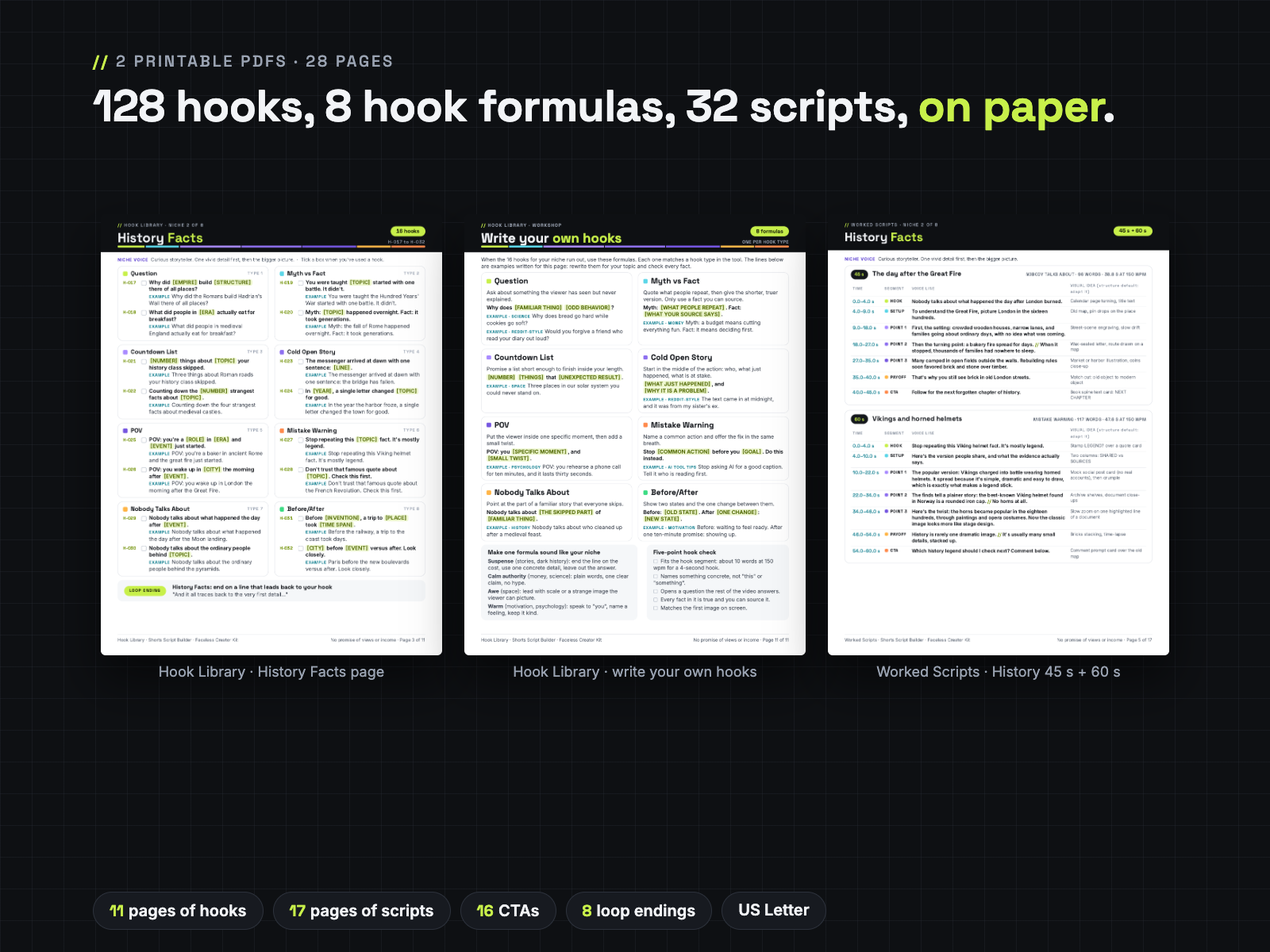Image resolution: width=1270 pixels, height=952 pixels.
Task: Click "Cold Open Story" heading on History Facts hook page
Action: [311, 351]
